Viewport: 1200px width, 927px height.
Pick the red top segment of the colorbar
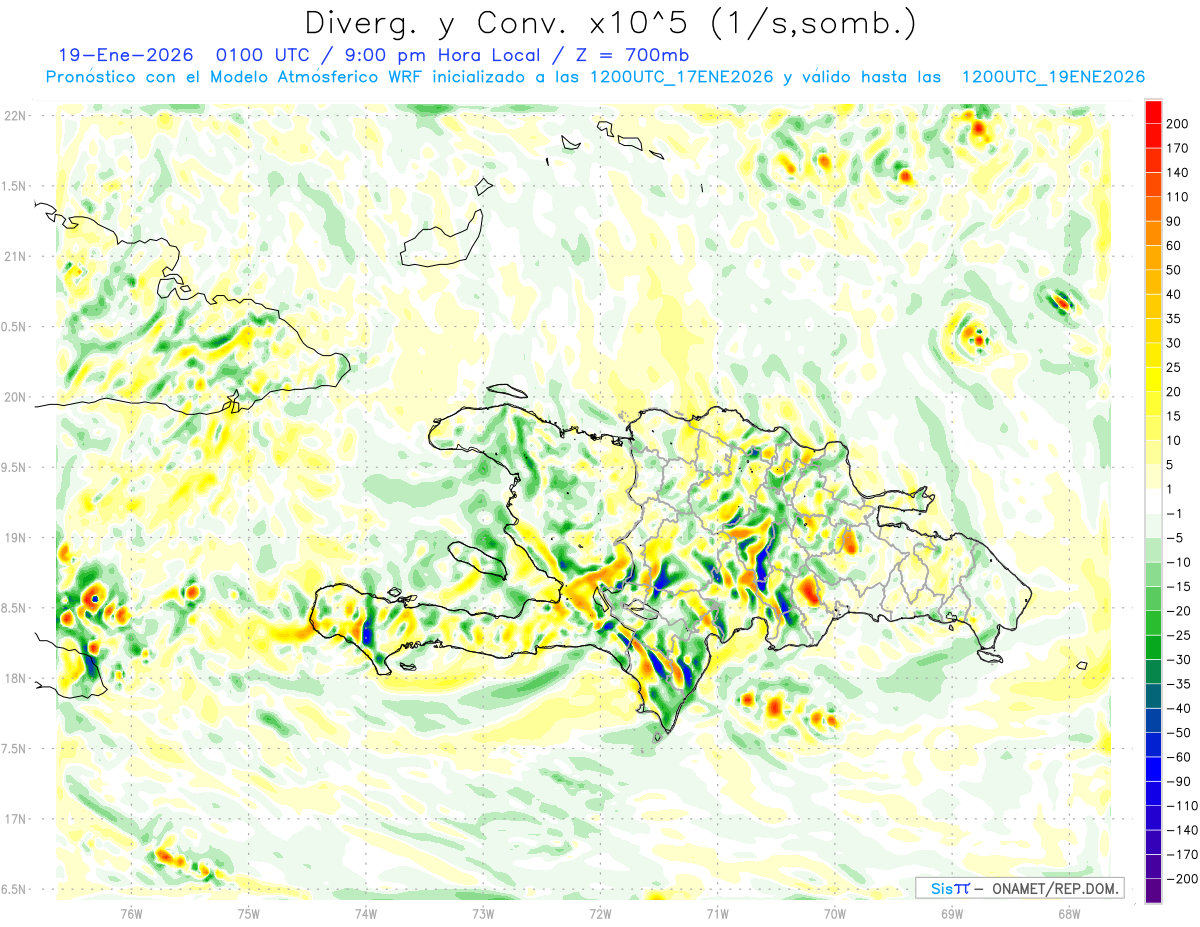coord(1154,112)
